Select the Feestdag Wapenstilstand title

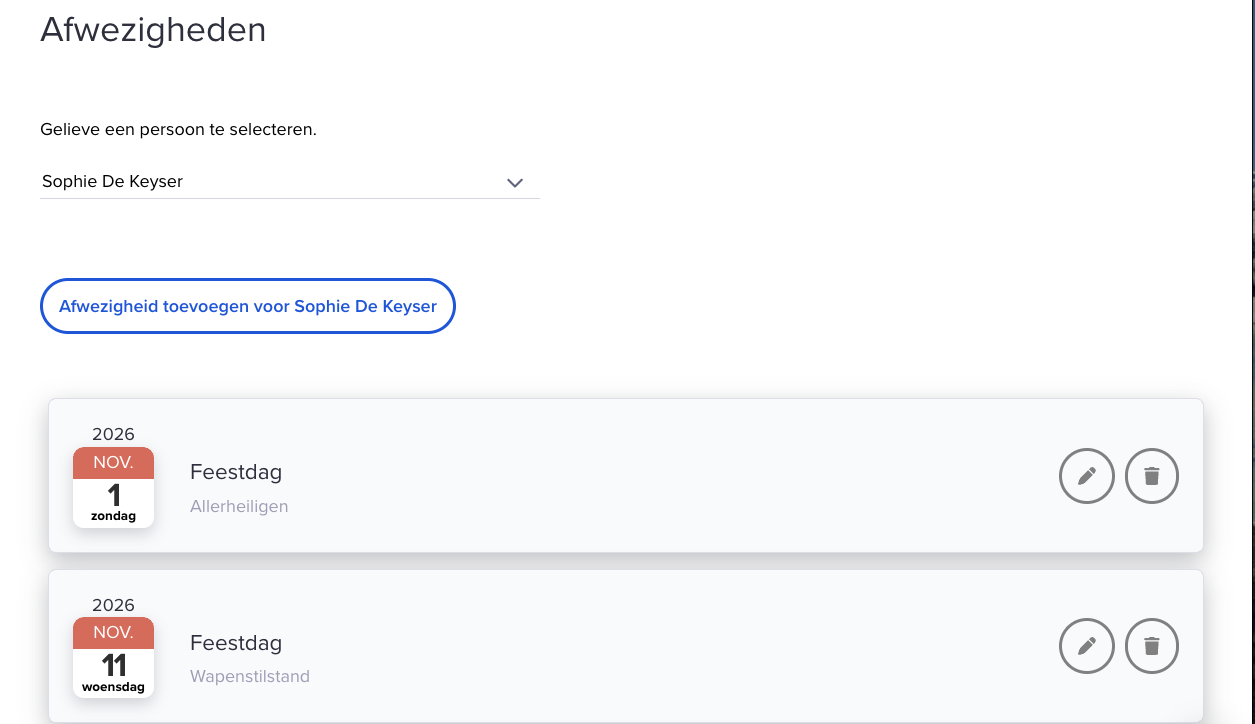click(x=236, y=643)
